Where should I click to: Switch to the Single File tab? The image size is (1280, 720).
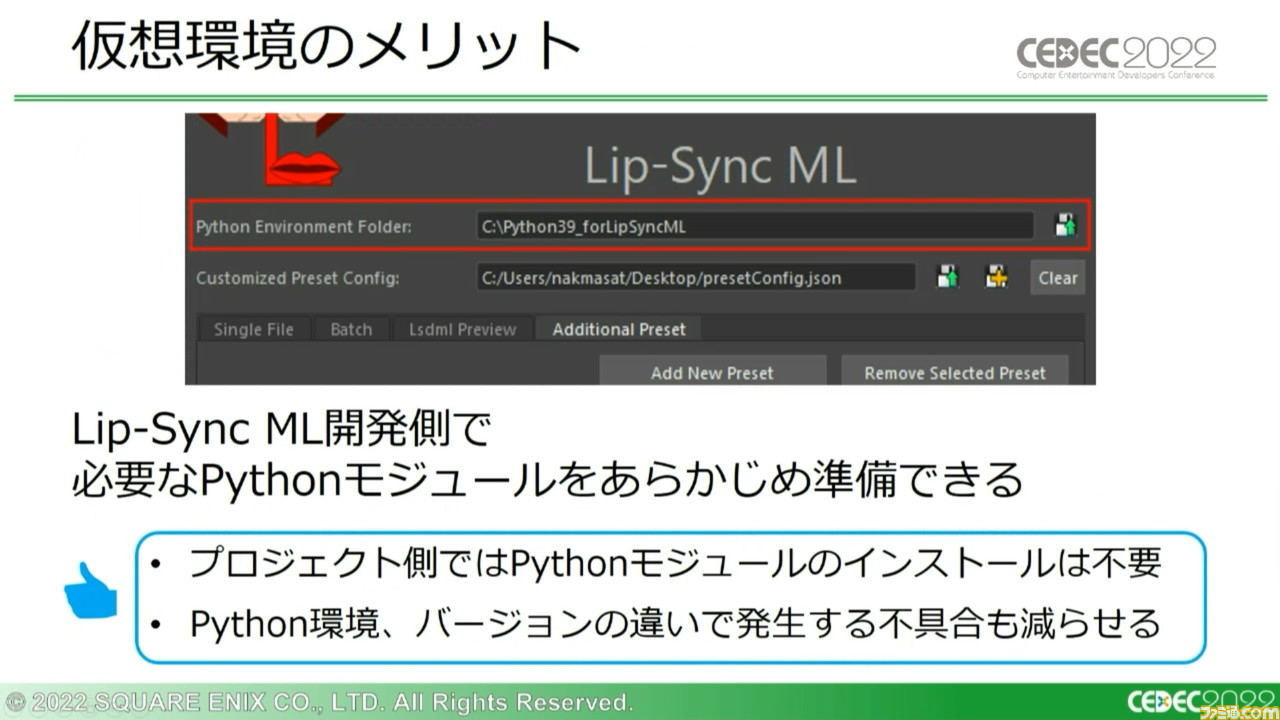[254, 329]
